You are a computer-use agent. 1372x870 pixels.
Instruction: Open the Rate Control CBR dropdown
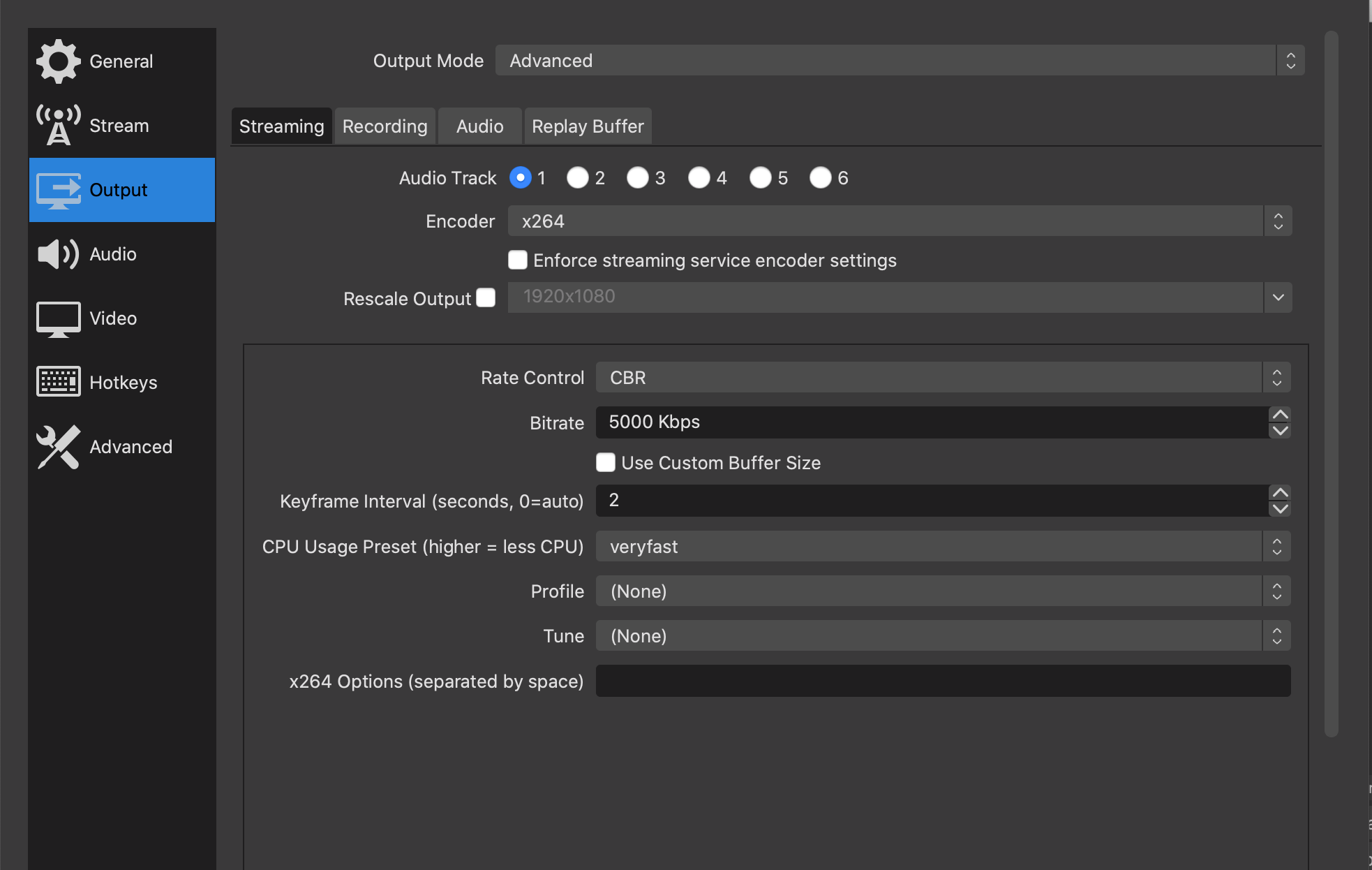point(942,378)
